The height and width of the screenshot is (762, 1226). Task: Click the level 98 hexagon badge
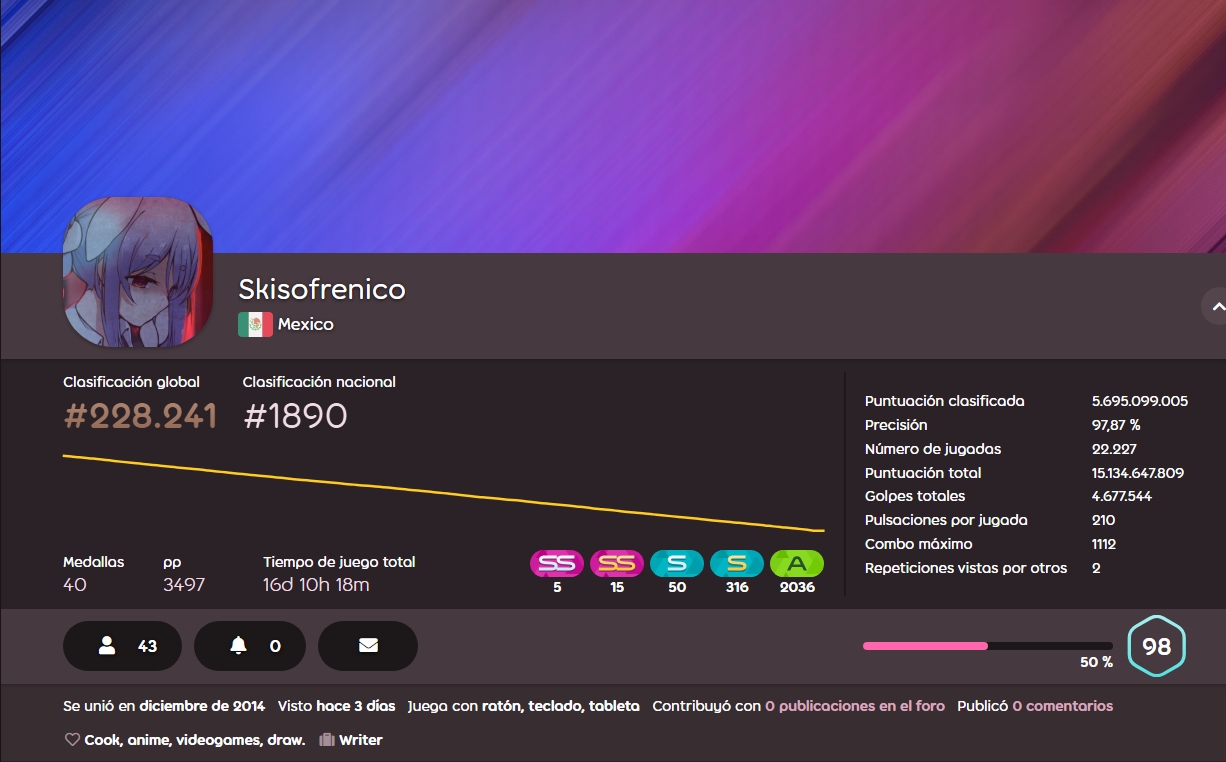pos(1156,646)
